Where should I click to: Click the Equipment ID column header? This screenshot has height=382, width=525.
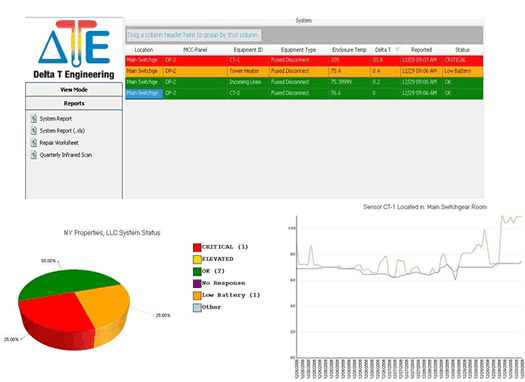coord(248,50)
